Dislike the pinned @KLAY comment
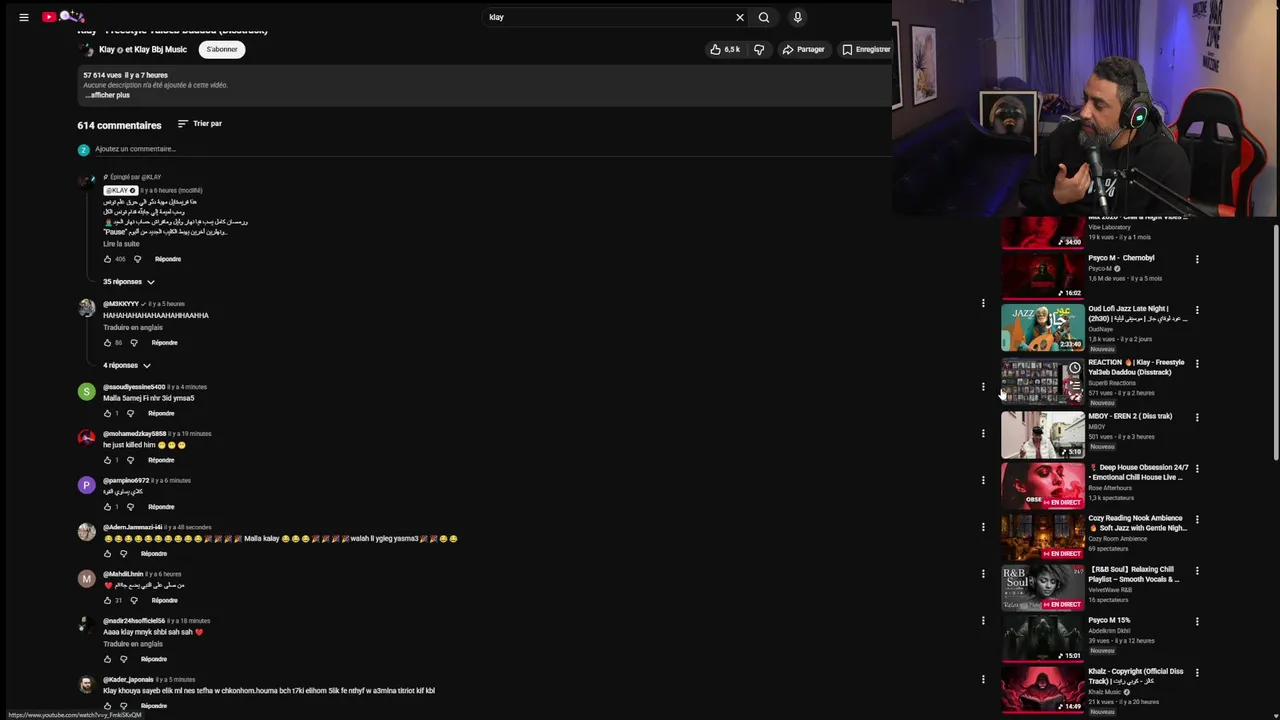This screenshot has width=1280, height=720. click(x=138, y=259)
